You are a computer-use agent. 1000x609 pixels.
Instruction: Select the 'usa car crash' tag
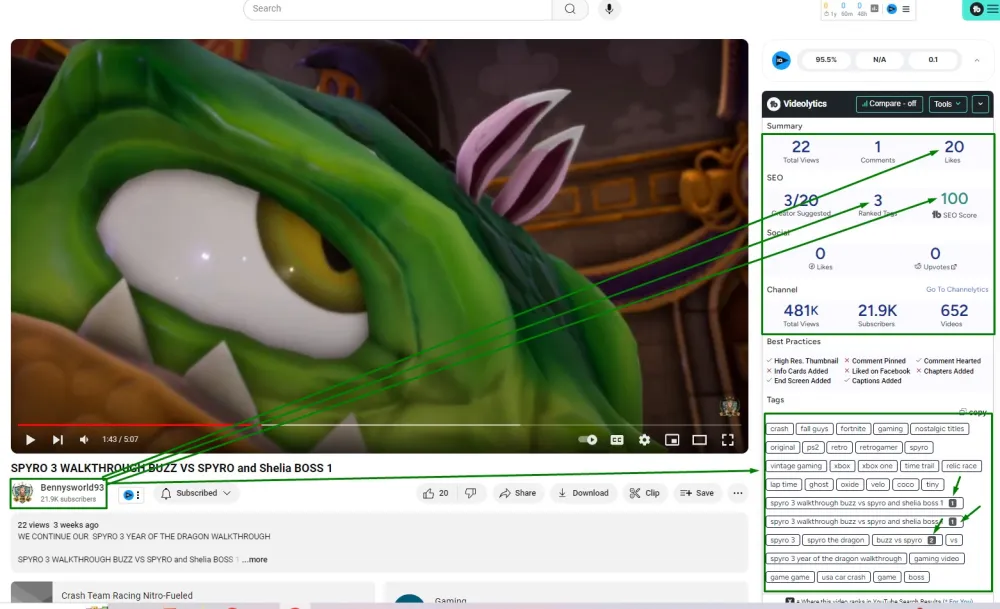[843, 576]
